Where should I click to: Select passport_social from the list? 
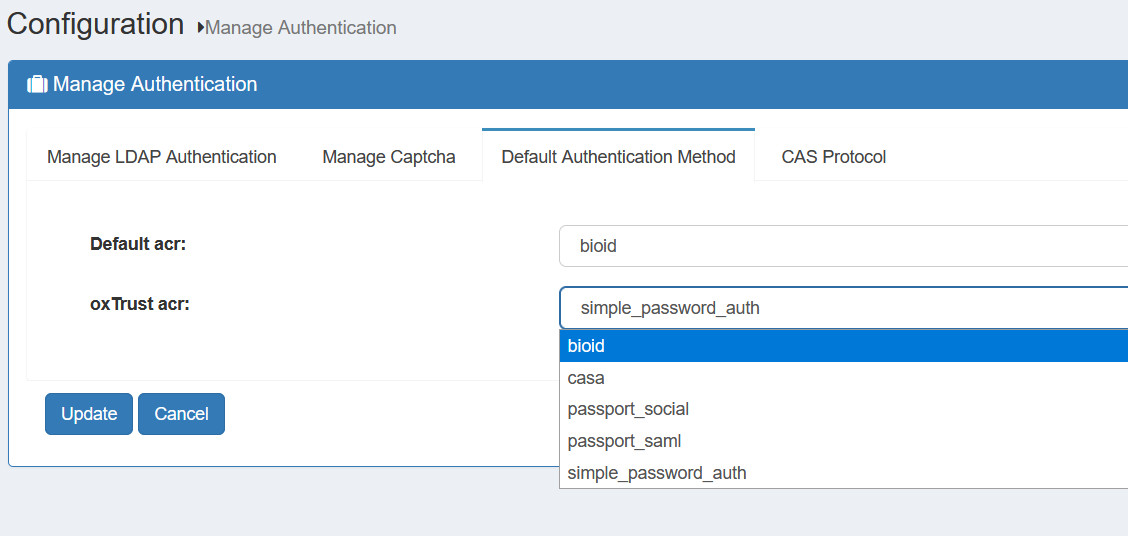click(x=843, y=409)
